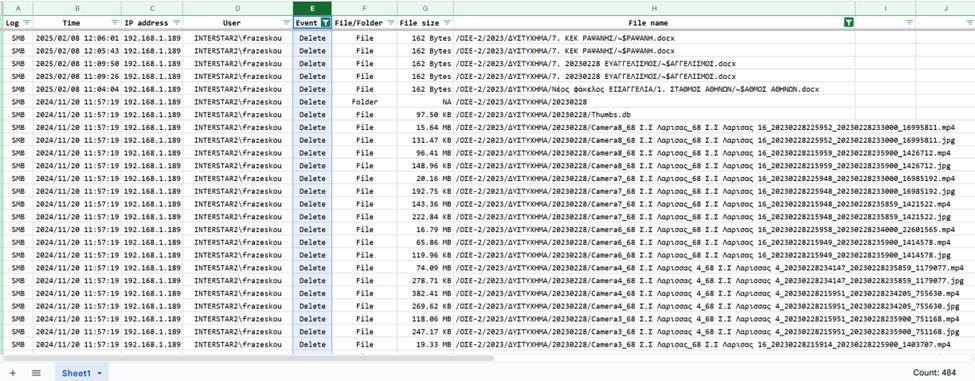This screenshot has width=975, height=381.
Task: Select the highlighted column E header
Action: point(312,8)
